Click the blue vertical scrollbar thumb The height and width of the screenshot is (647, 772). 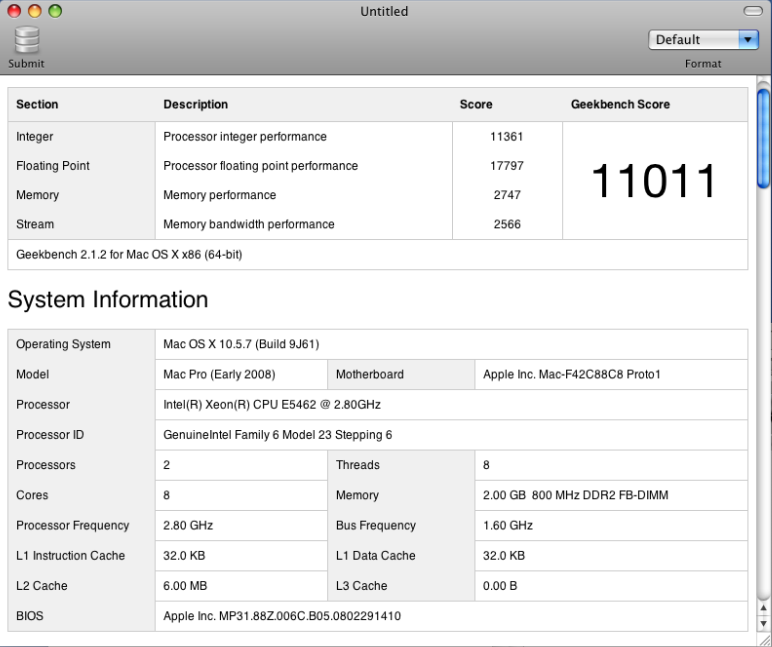[764, 138]
